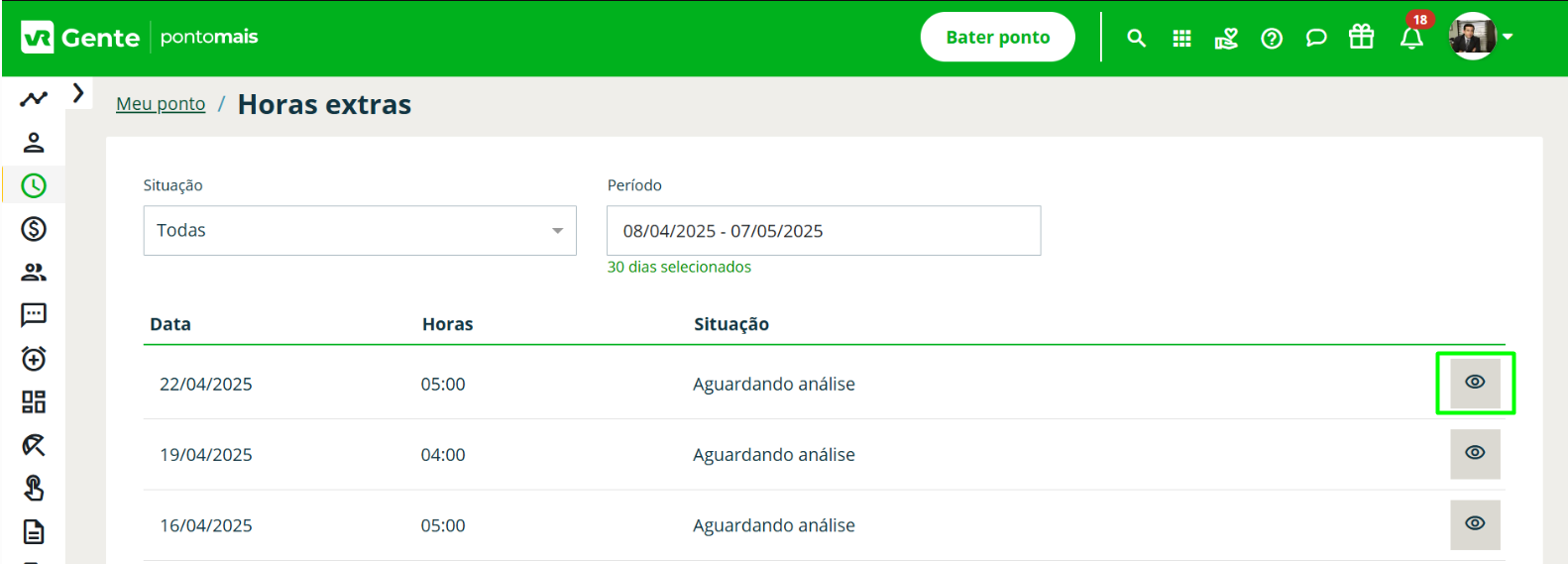The image size is (1568, 564).
Task: Click the Período date range field
Action: pos(824,230)
